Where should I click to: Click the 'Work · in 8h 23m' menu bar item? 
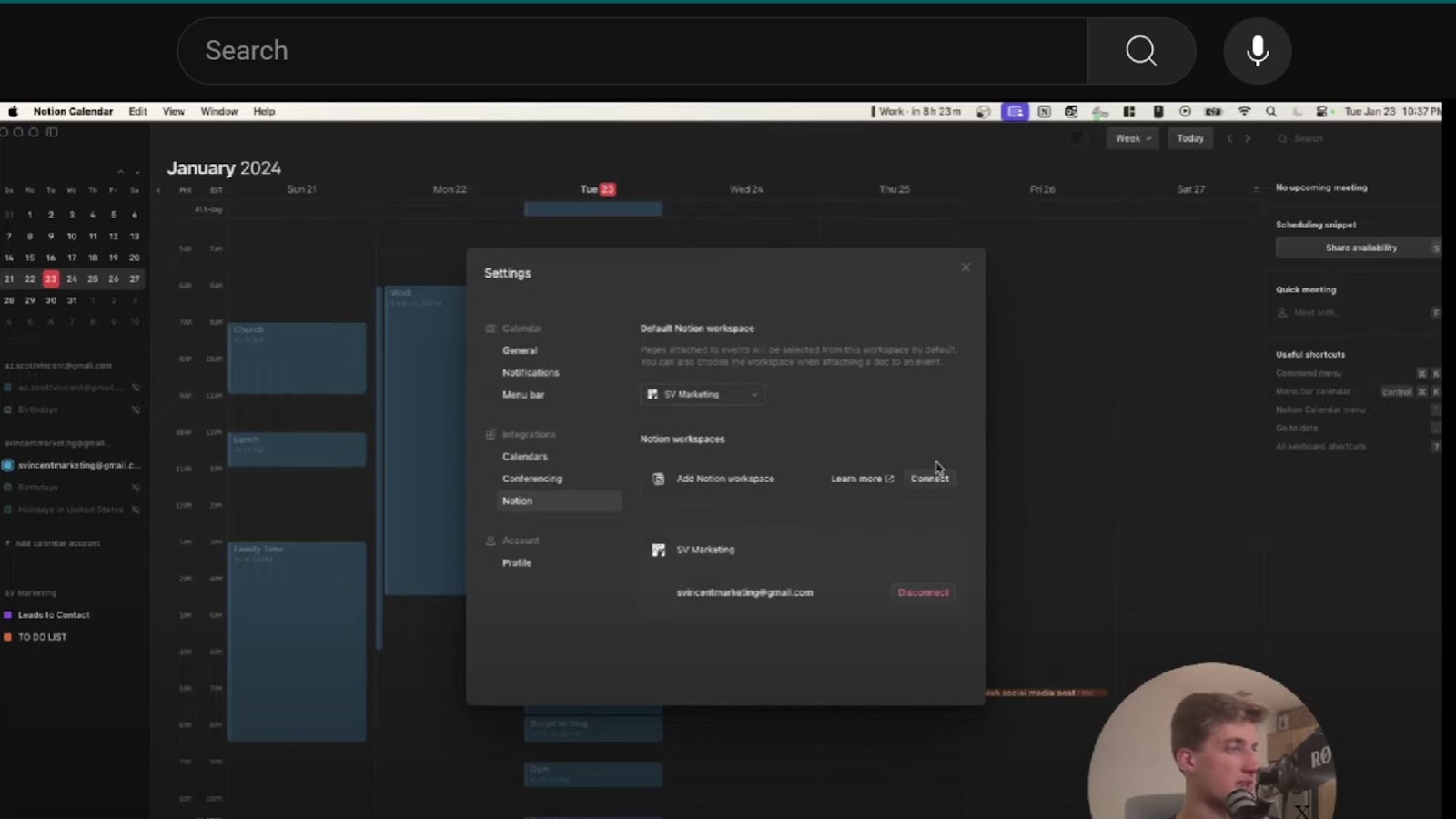915,111
